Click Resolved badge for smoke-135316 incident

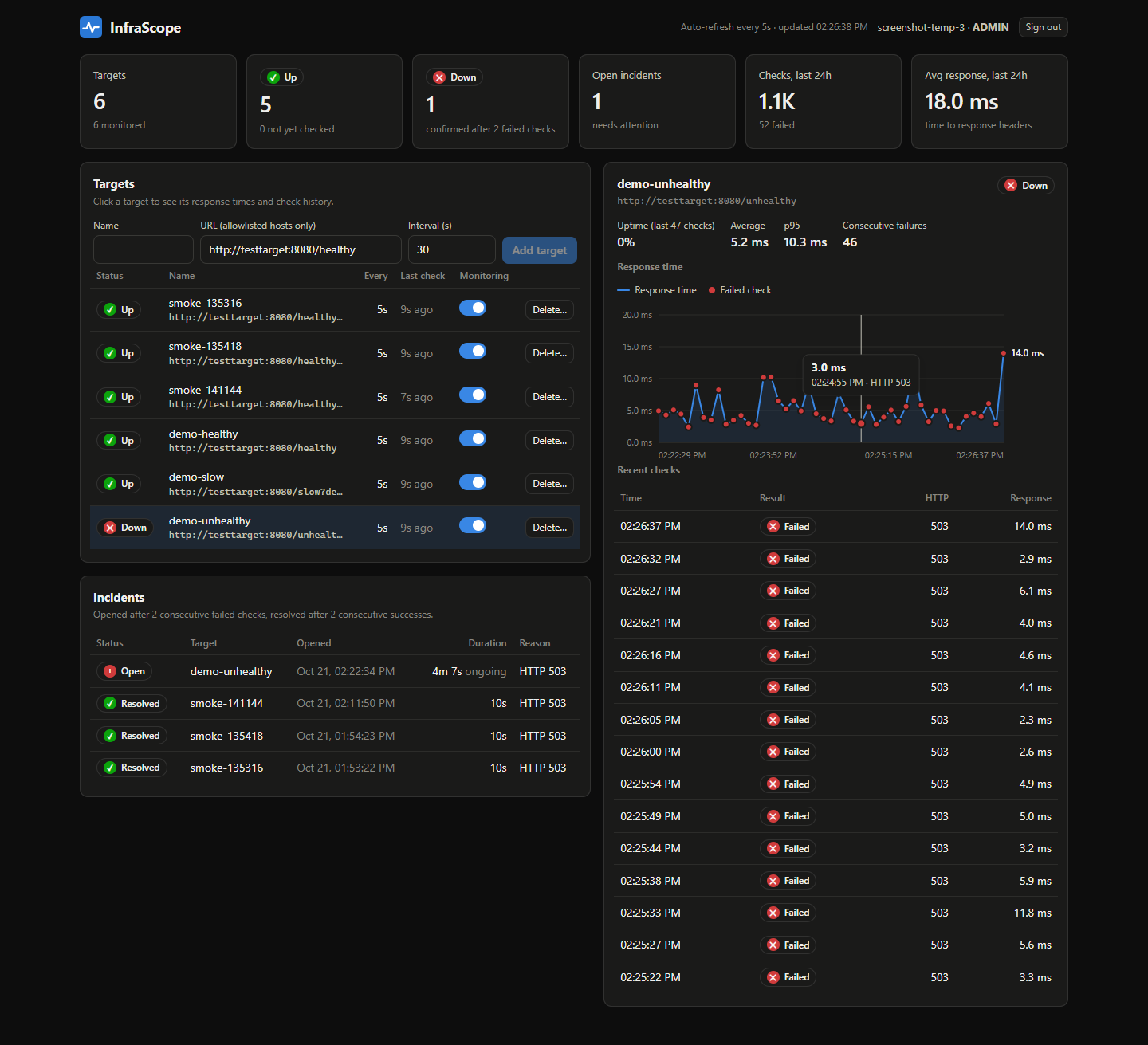click(132, 768)
